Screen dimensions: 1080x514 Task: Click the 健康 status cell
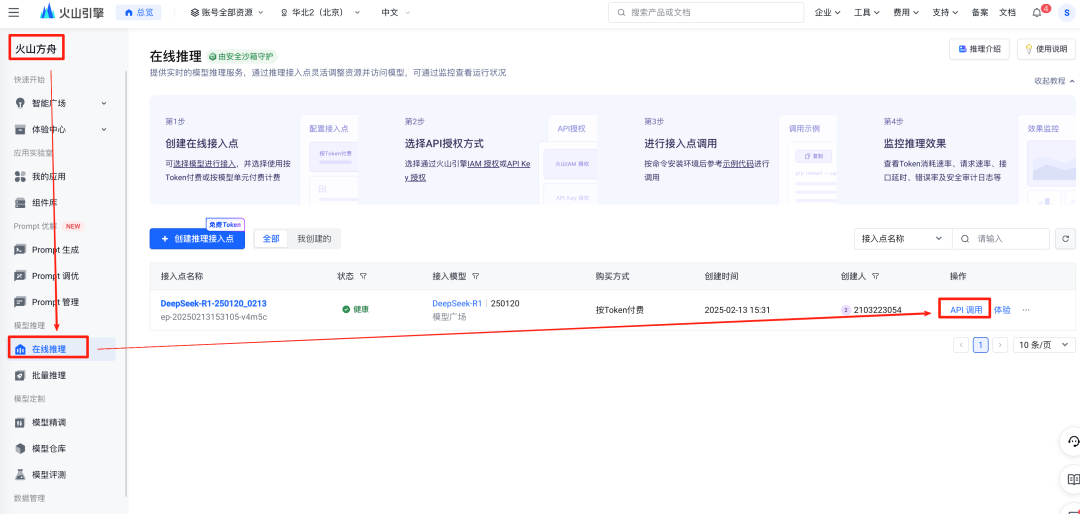356,309
